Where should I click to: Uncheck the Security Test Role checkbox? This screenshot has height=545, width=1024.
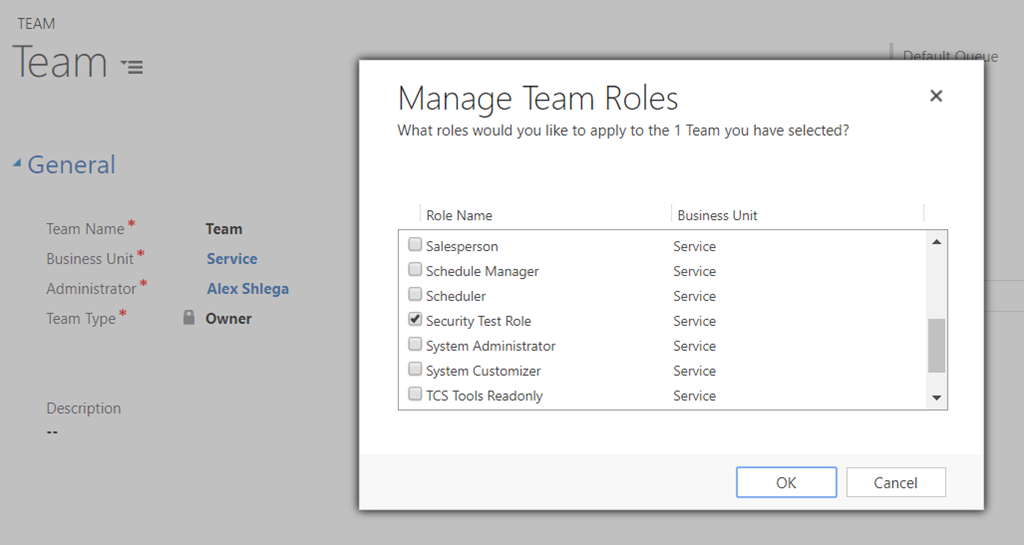pyautogui.click(x=415, y=319)
